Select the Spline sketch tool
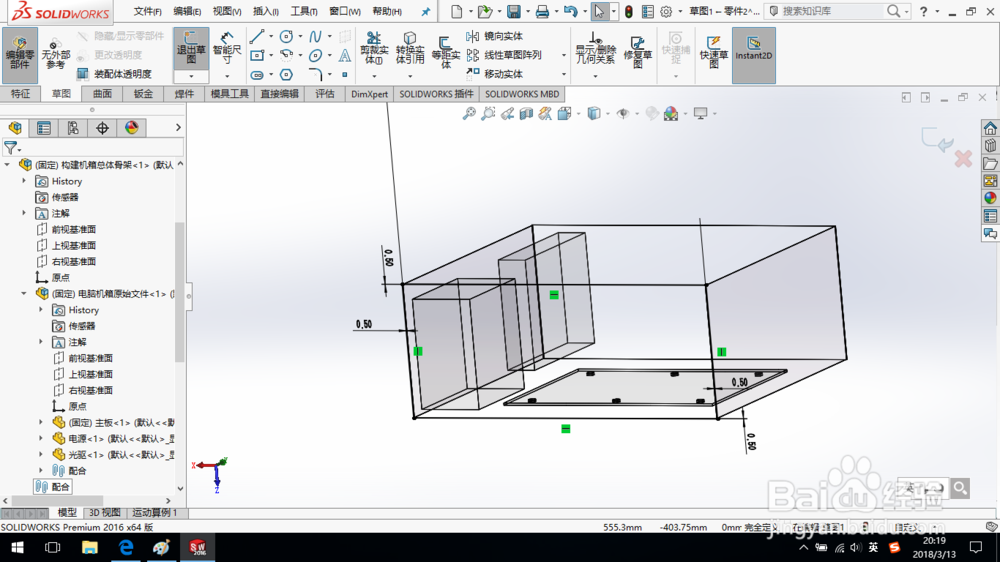Screen dimensions: 1000x562 click(x=315, y=36)
